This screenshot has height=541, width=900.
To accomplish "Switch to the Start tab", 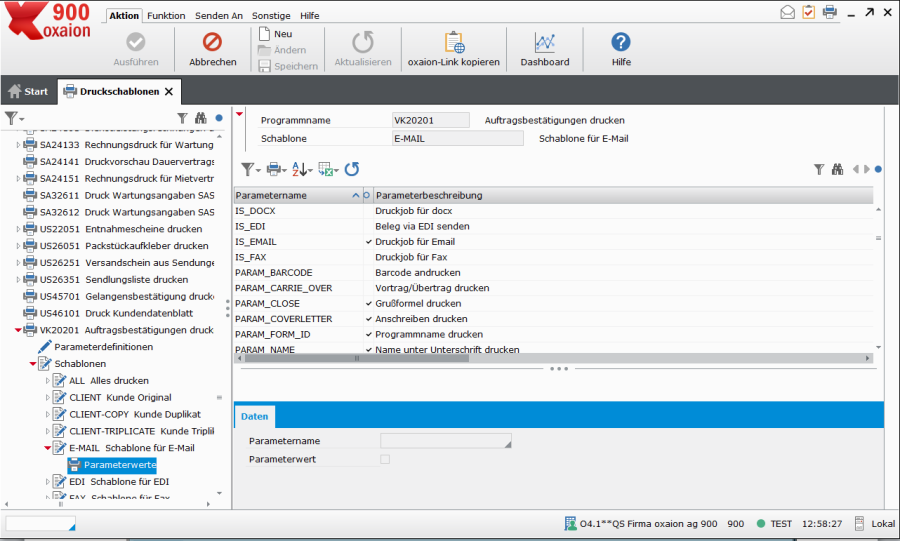I will pyautogui.click(x=28, y=91).
